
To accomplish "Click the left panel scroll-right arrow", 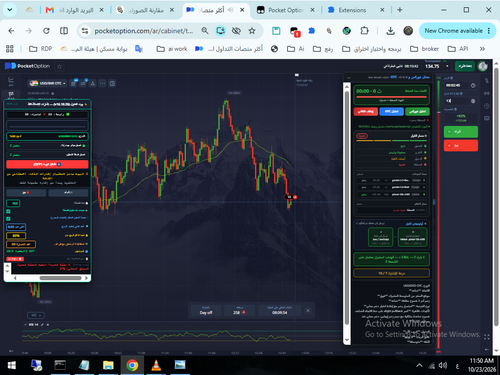I will 87,278.
